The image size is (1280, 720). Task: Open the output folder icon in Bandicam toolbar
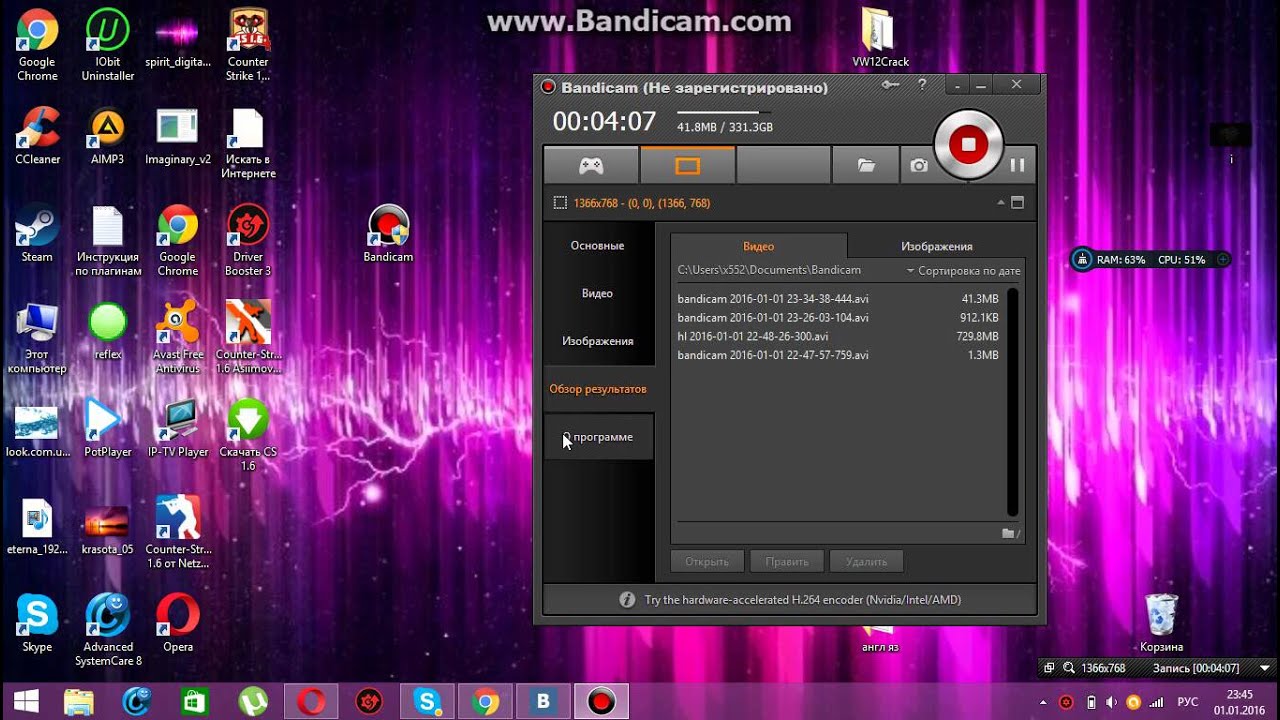click(866, 166)
